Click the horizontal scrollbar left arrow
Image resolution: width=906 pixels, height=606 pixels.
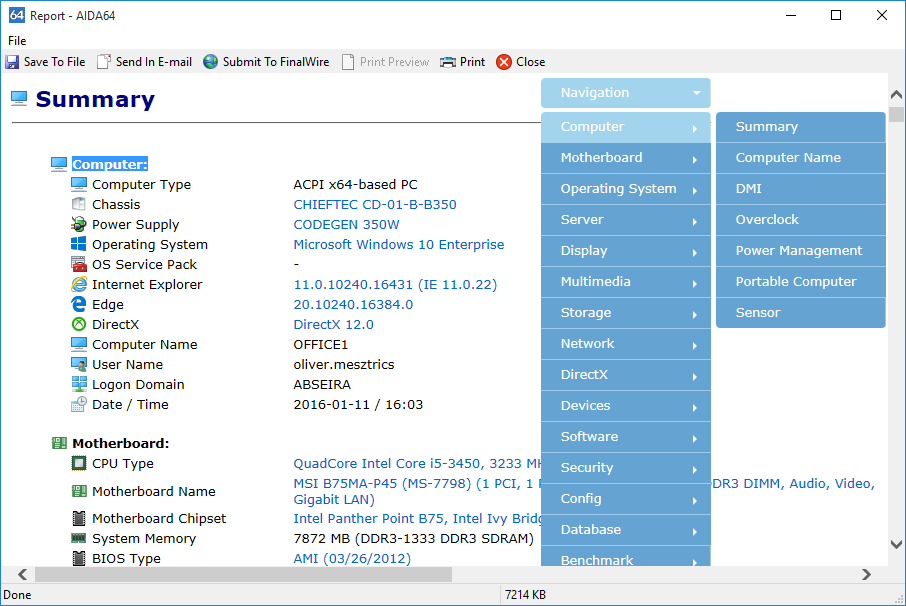pos(23,574)
